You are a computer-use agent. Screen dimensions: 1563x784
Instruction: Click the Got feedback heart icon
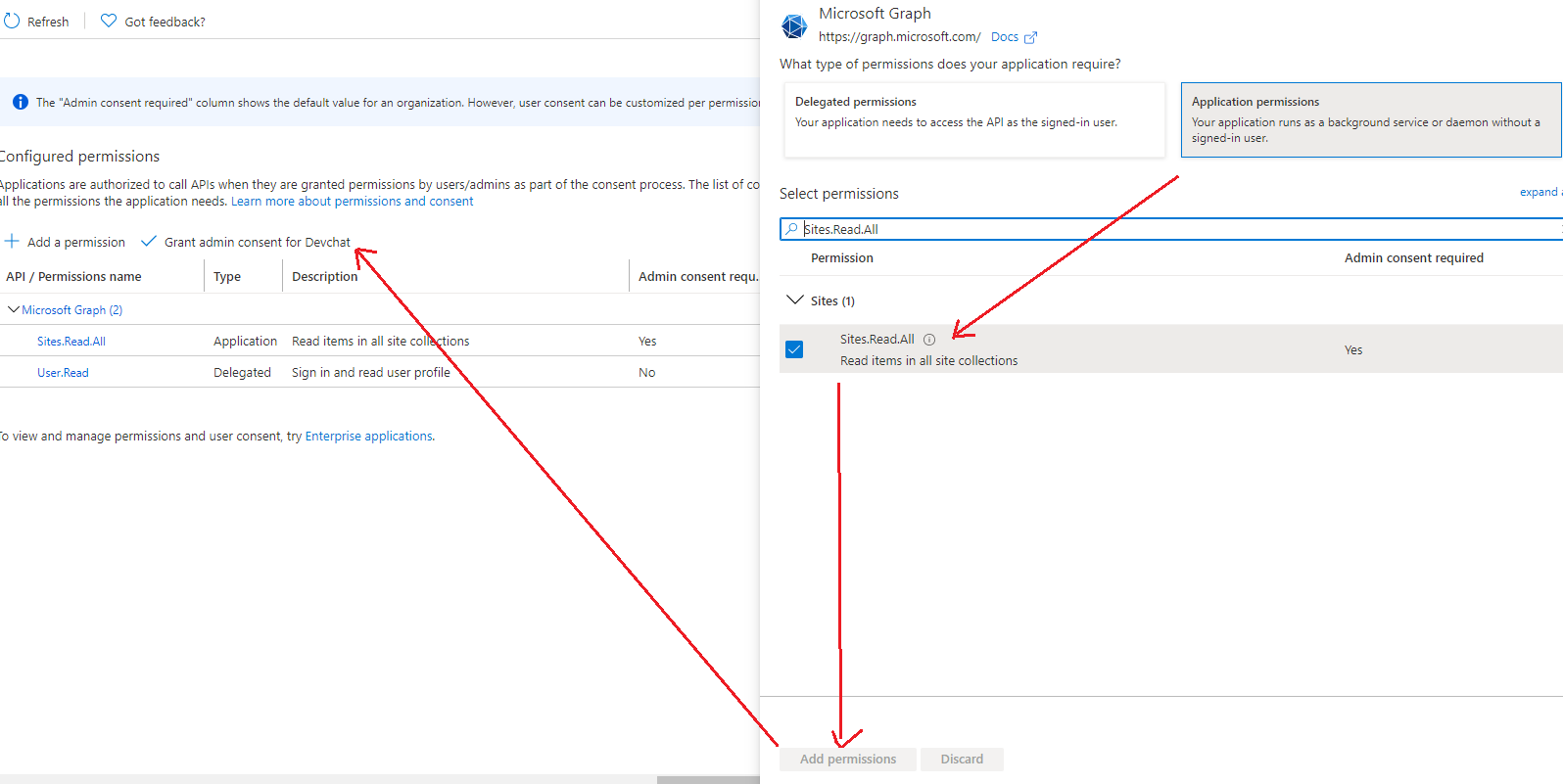(109, 21)
